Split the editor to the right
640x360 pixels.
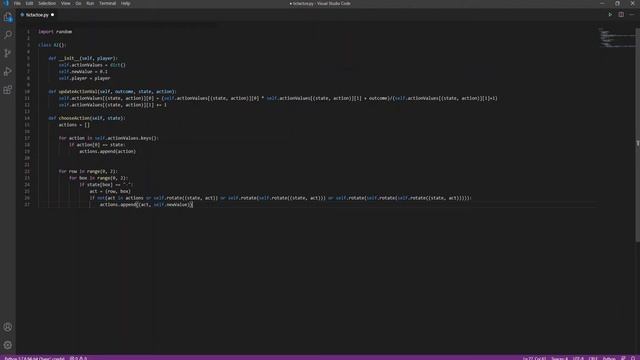point(621,15)
